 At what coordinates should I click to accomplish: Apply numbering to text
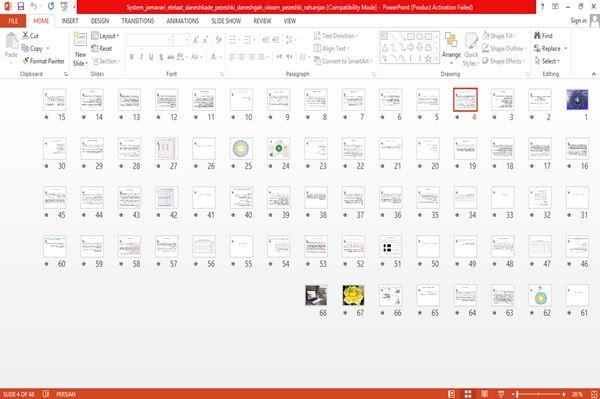point(248,40)
